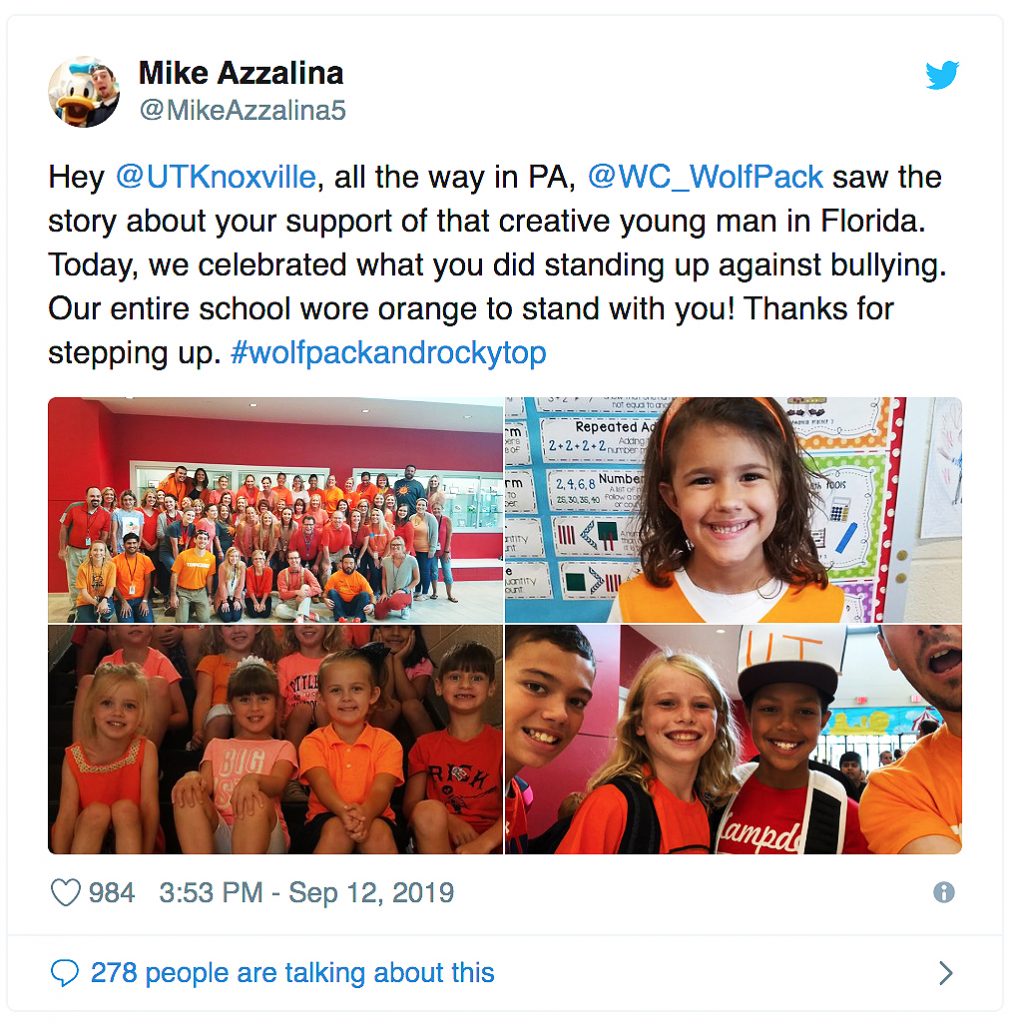Open the photo of girl by math wall
The height and width of the screenshot is (1024, 1012).
point(733,509)
